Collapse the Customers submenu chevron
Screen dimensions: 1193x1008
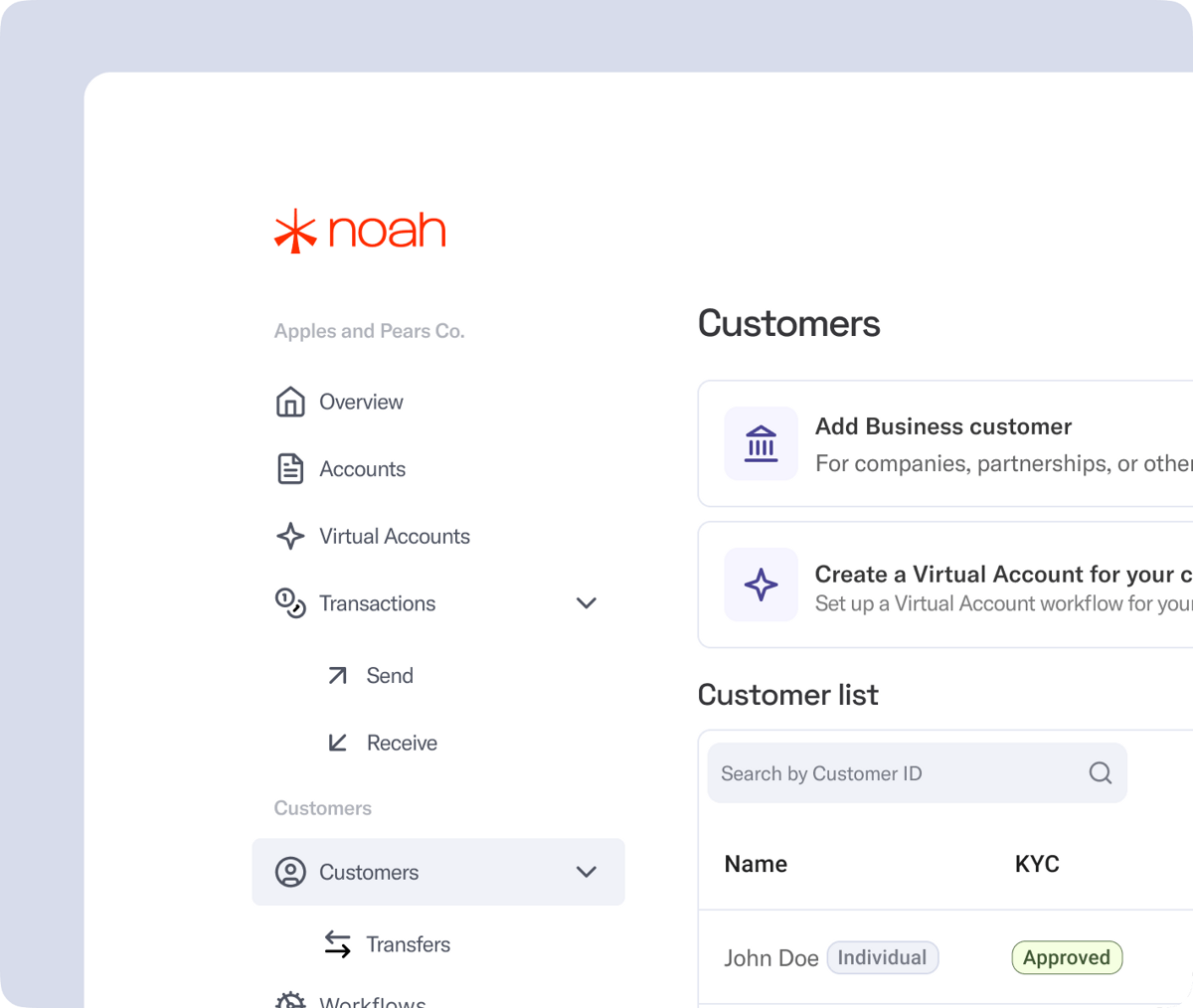pyautogui.click(x=587, y=872)
